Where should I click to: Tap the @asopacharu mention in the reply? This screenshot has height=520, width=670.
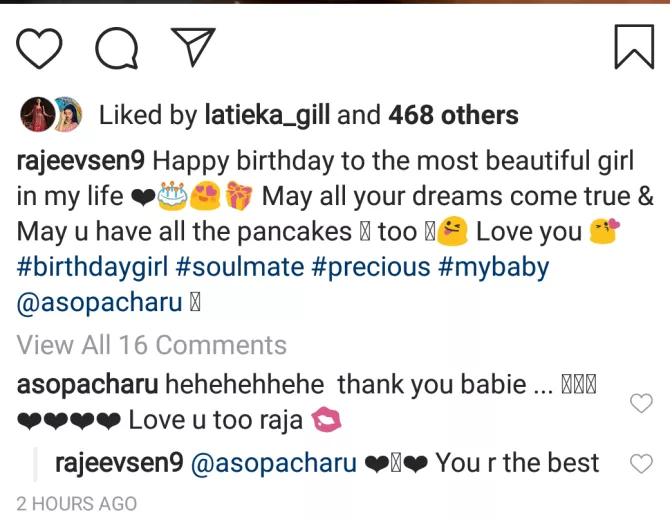pos(275,463)
